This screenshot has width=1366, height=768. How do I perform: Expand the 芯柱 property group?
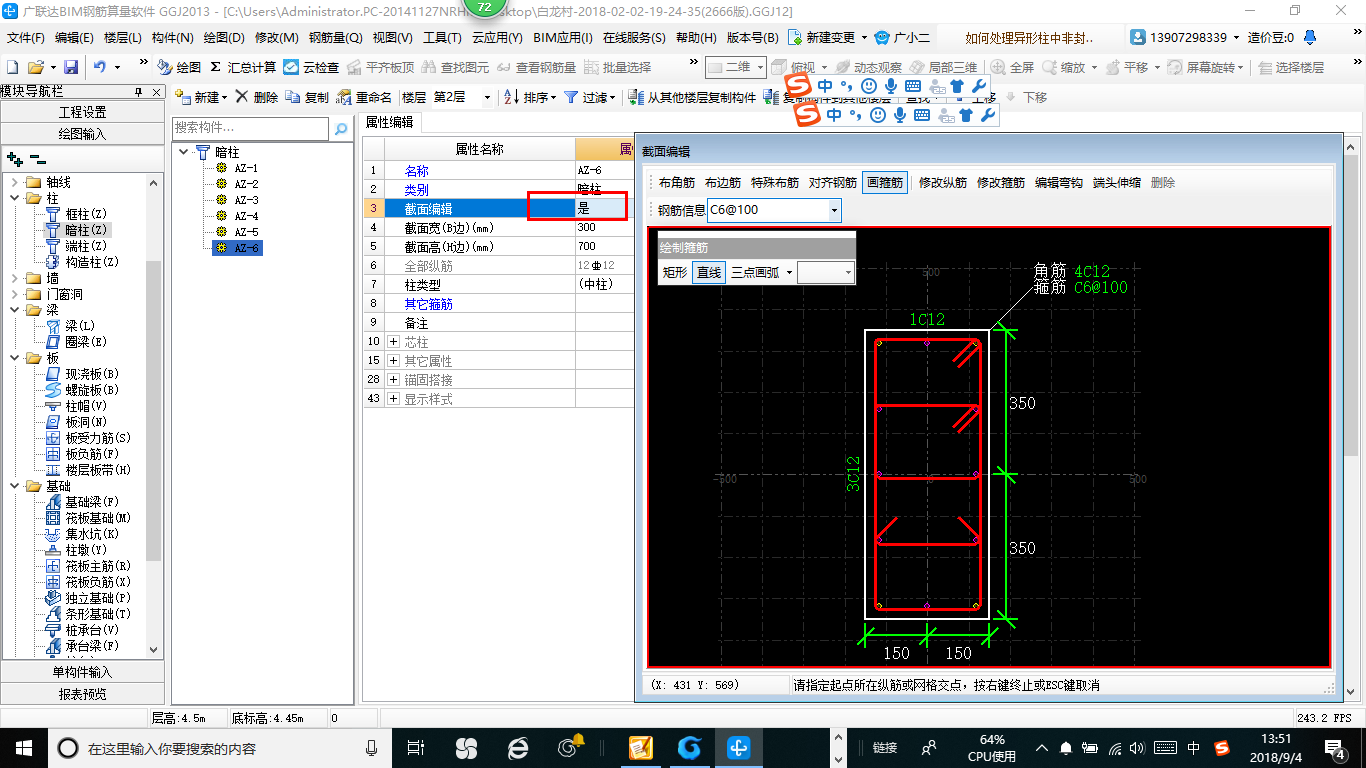tap(391, 342)
